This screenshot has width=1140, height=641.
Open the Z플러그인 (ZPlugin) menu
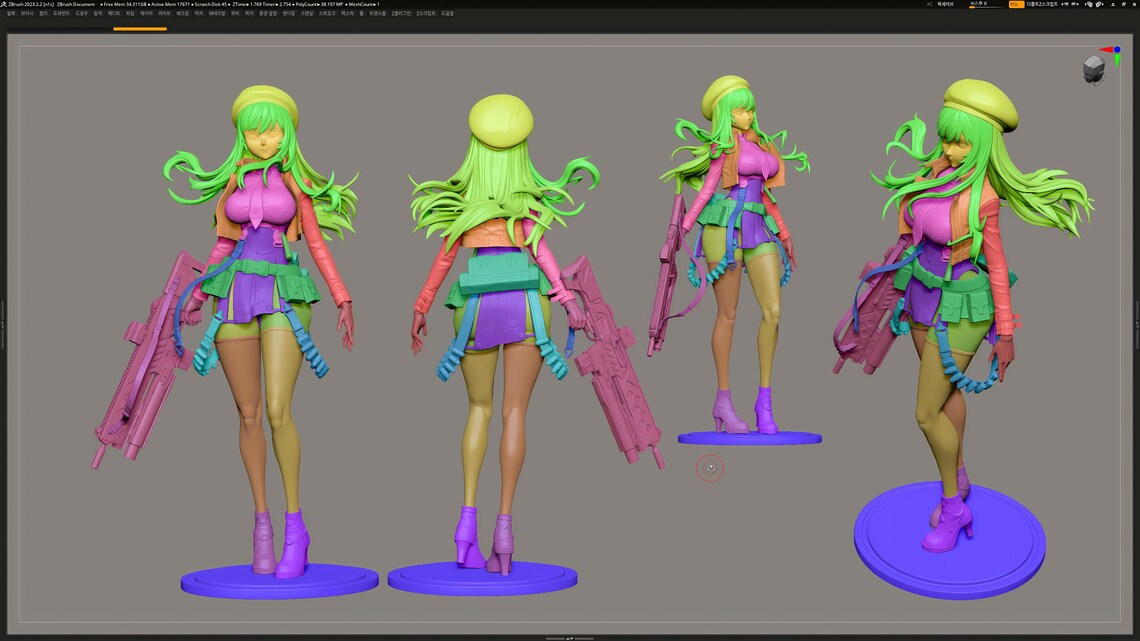click(401, 13)
